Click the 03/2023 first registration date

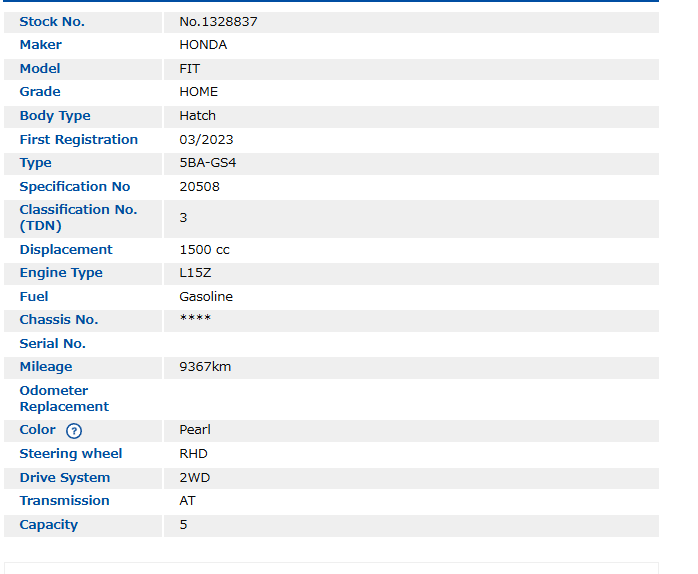click(206, 140)
